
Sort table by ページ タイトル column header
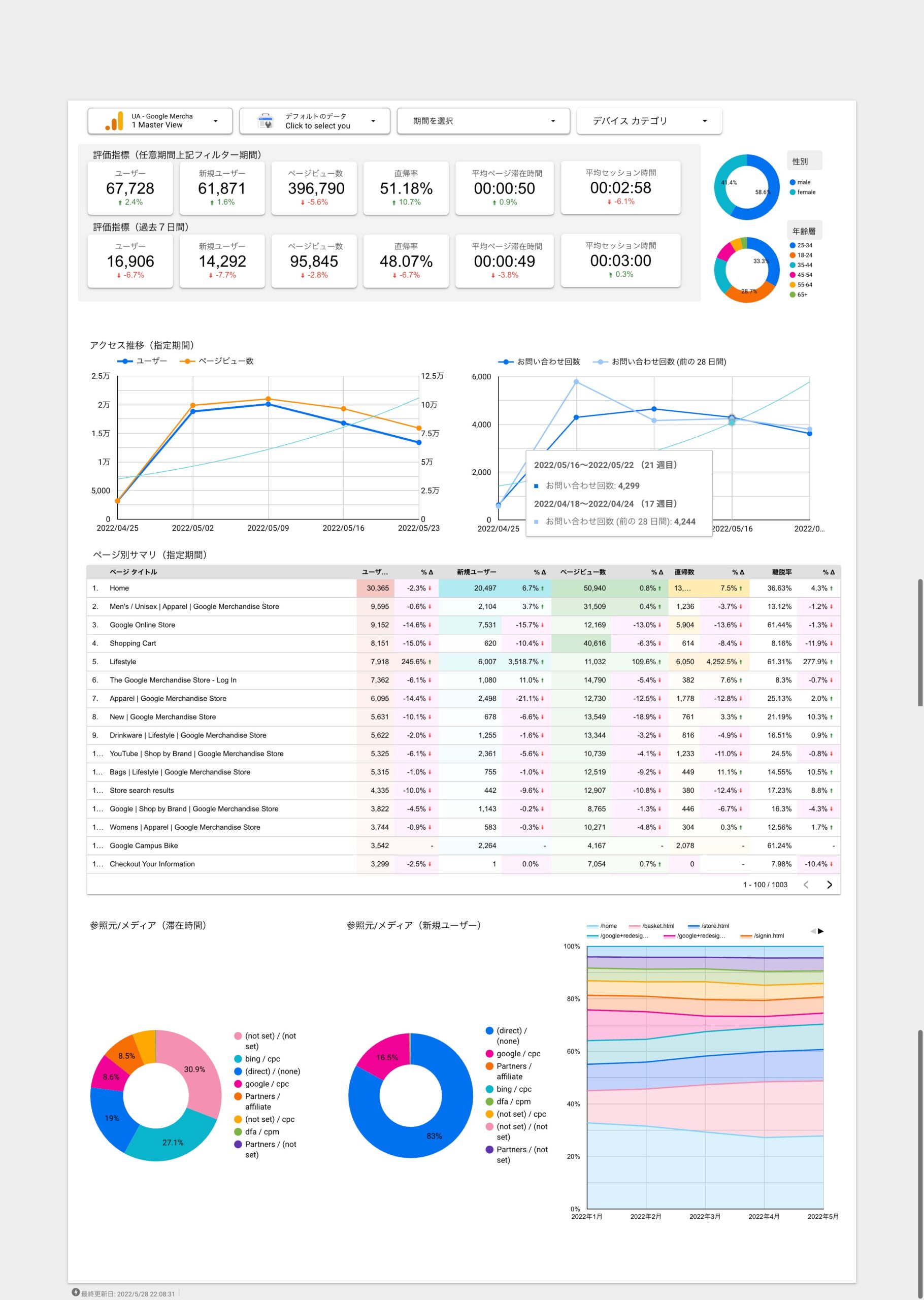coord(133,572)
